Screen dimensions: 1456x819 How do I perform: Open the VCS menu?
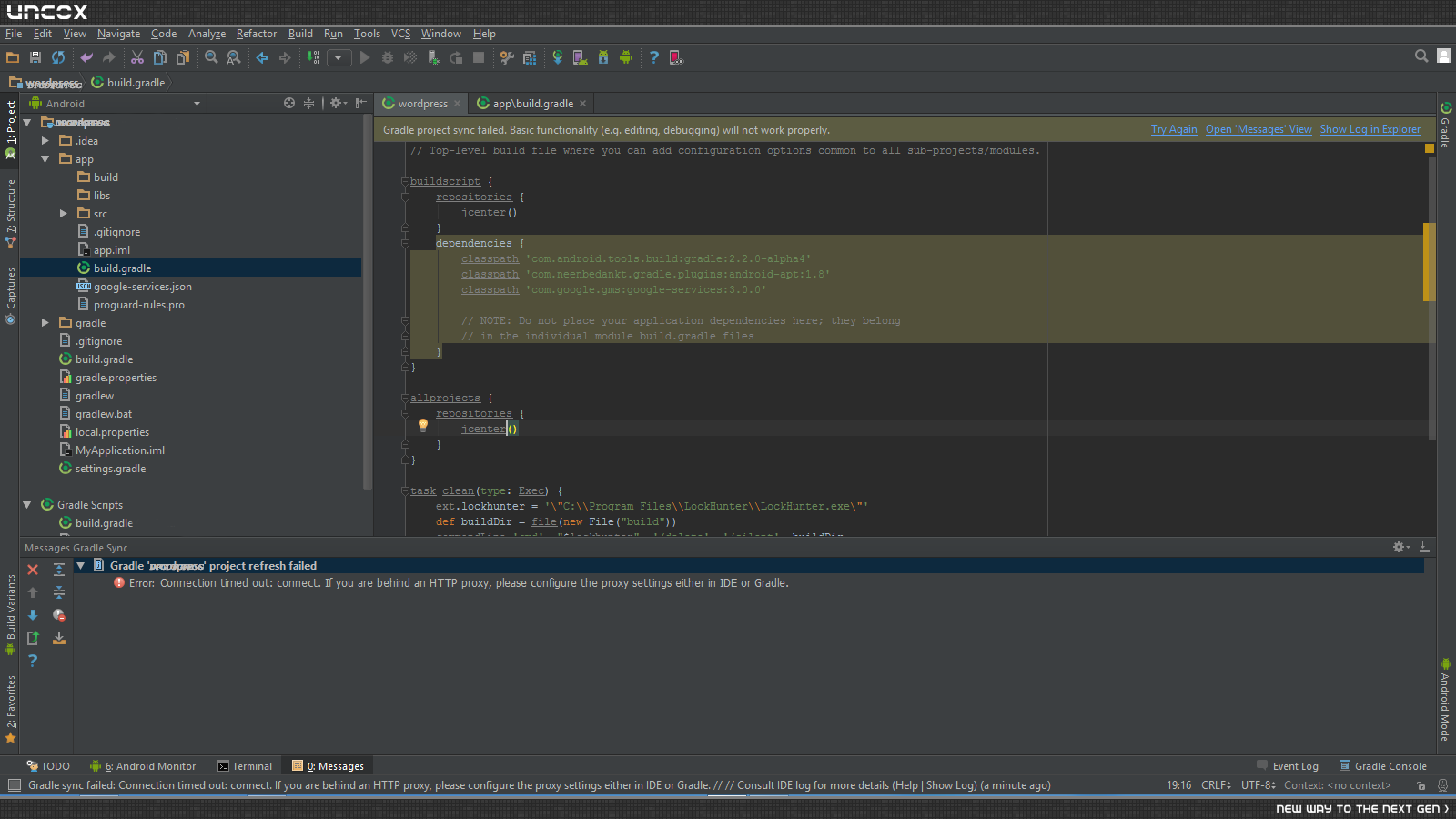click(401, 34)
